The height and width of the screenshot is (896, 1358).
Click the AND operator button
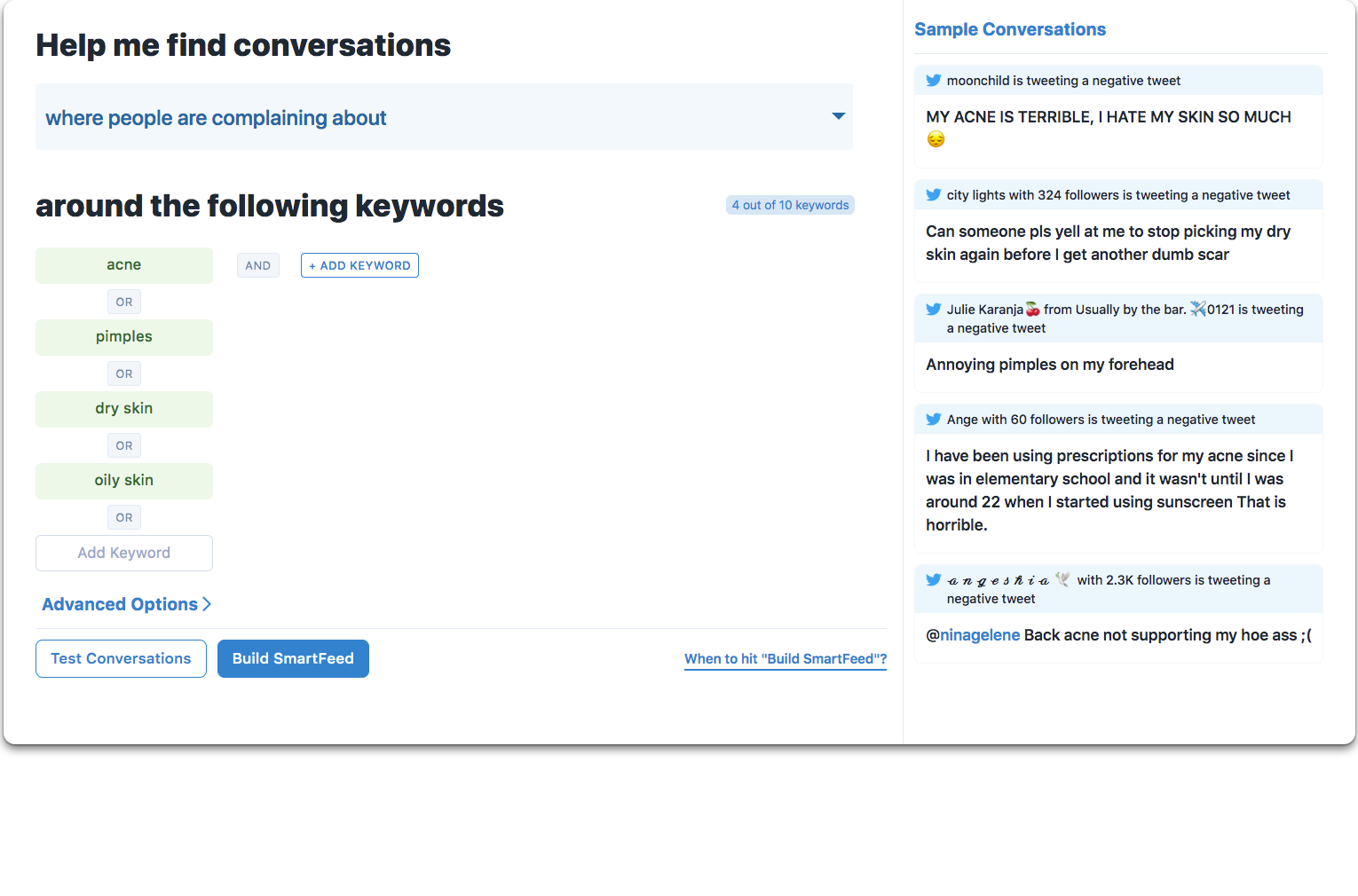coord(258,265)
